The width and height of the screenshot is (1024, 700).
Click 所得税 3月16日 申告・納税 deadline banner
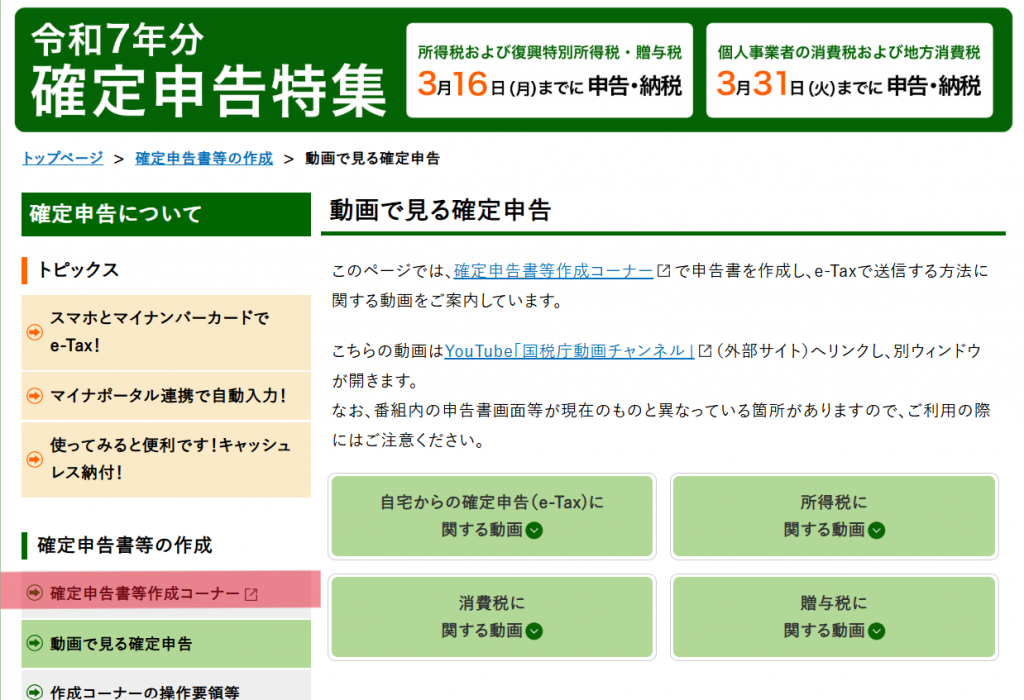click(550, 70)
